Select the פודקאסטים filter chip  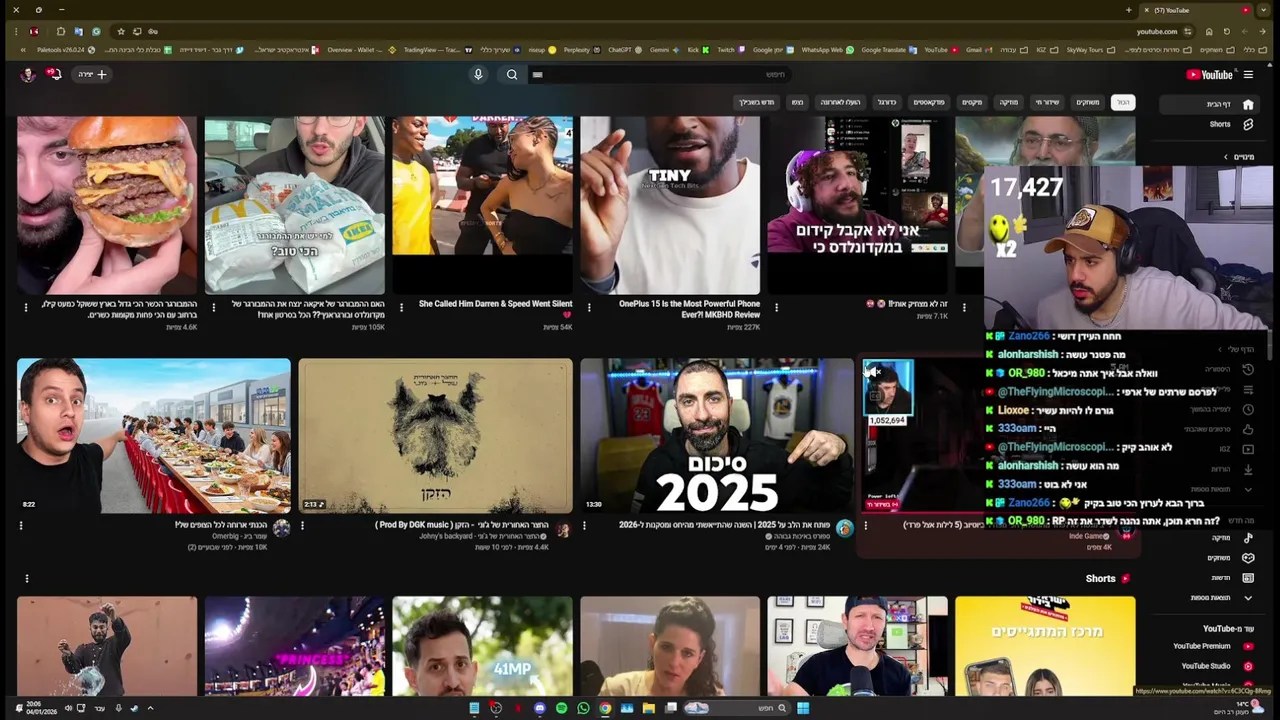click(x=929, y=102)
